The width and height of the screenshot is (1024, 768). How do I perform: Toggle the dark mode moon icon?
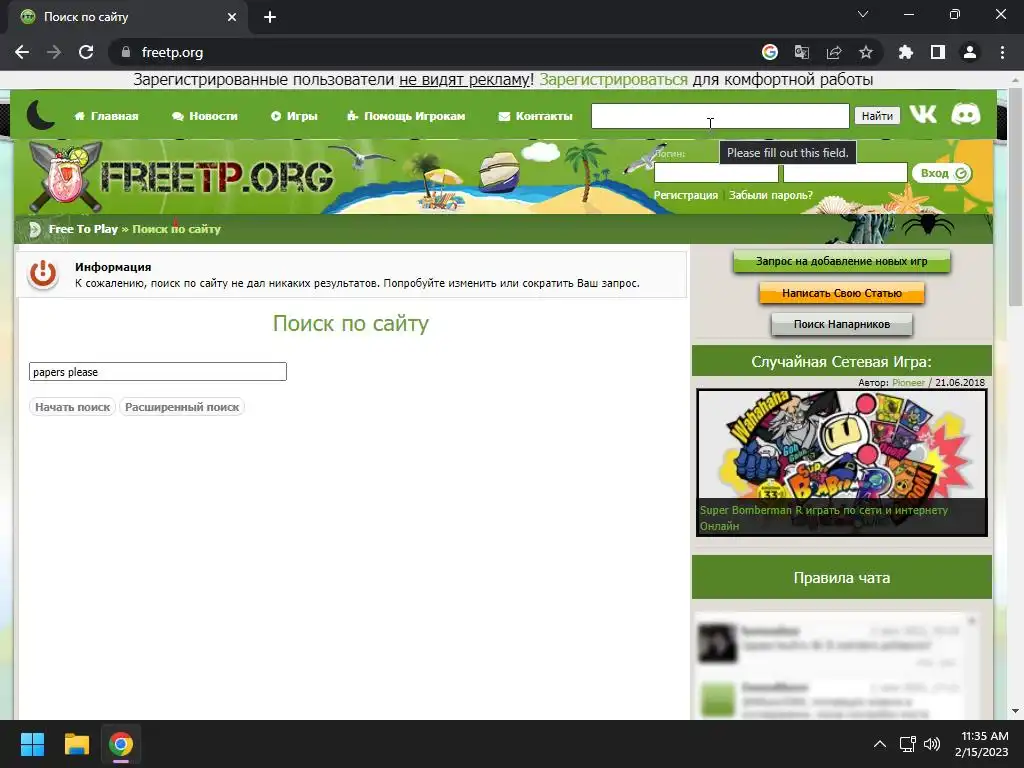pyautogui.click(x=40, y=116)
